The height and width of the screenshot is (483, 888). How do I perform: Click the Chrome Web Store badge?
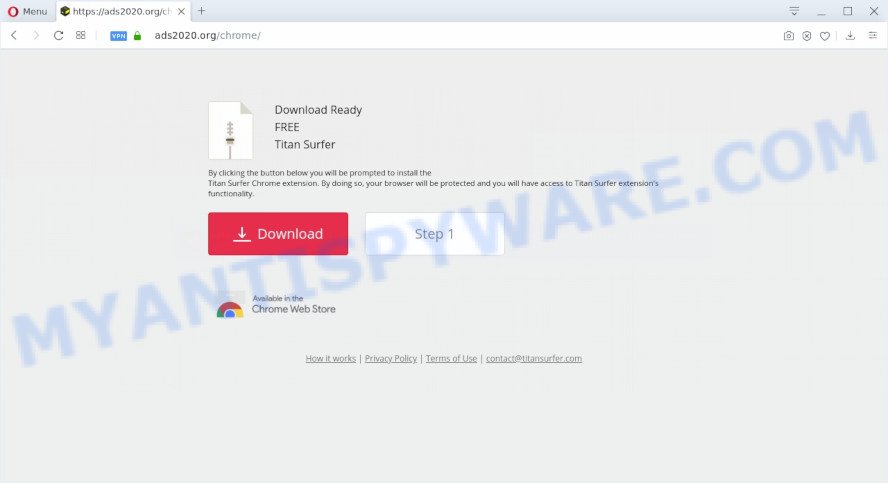[x=276, y=305]
